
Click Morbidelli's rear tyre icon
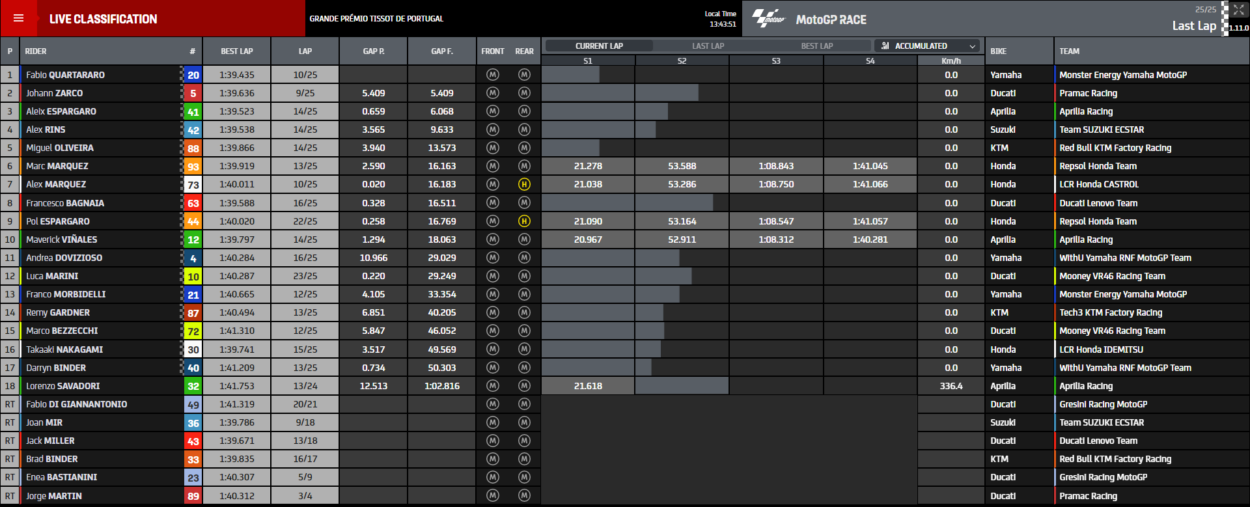[524, 295]
